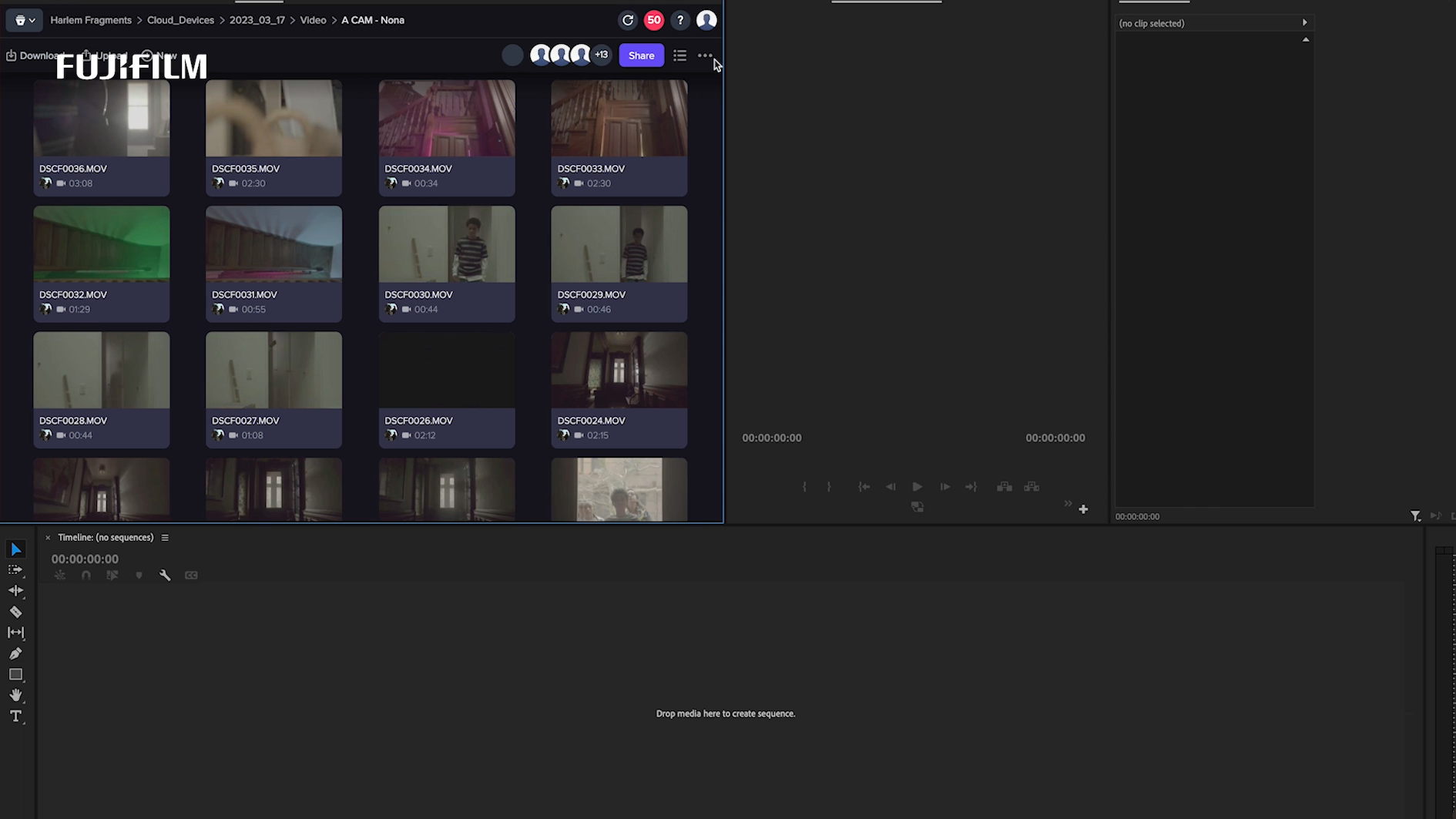
Task: Open DSCF0034.MOV thumbnail
Action: (447, 118)
